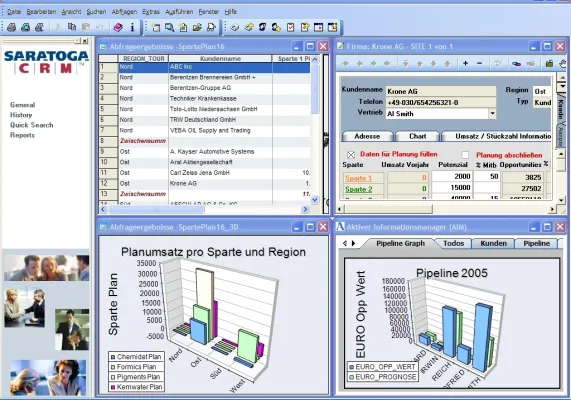Open the Fenster menu
The width and height of the screenshot is (571, 400).
(x=209, y=12)
